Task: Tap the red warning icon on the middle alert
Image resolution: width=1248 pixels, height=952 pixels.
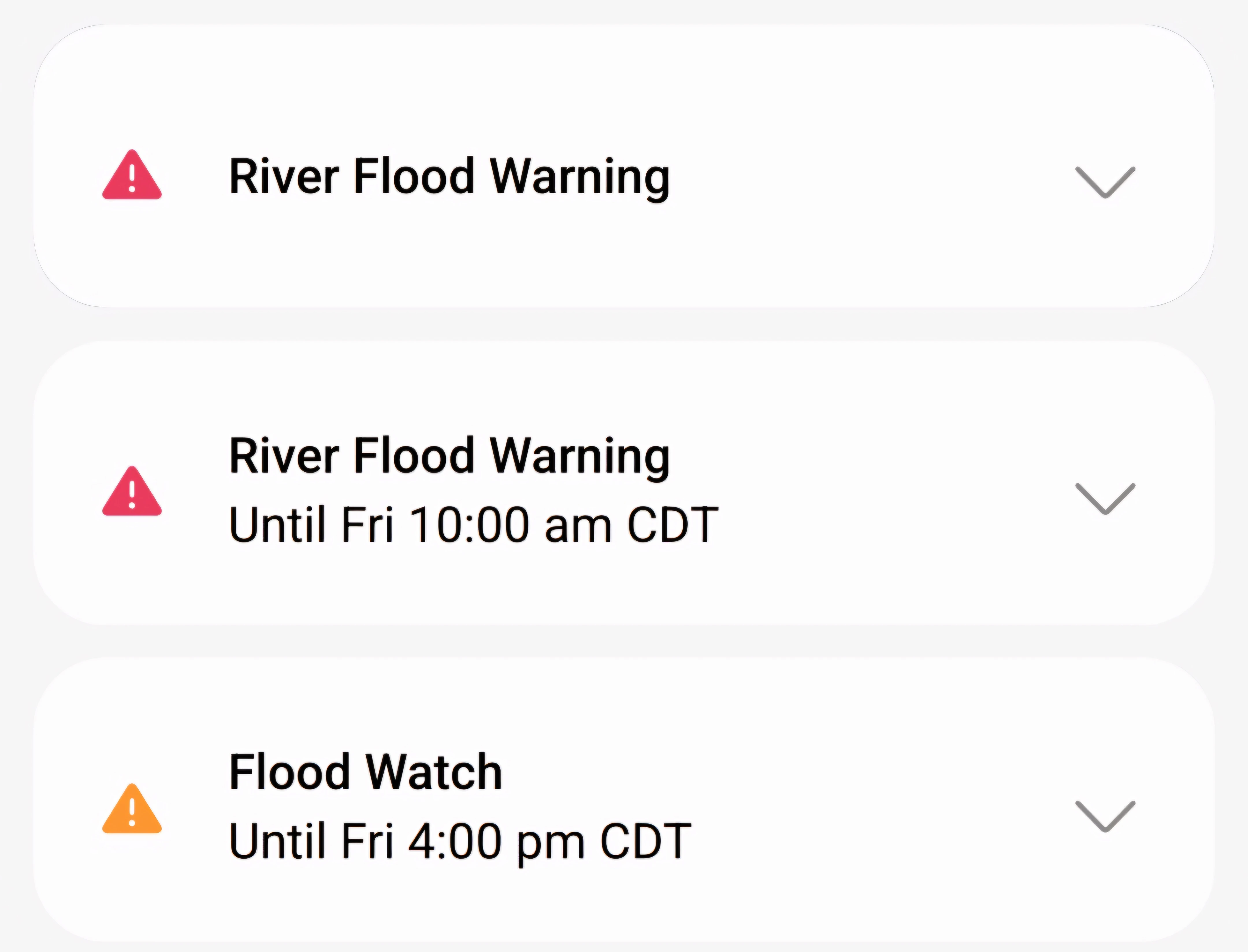Action: pyautogui.click(x=131, y=492)
